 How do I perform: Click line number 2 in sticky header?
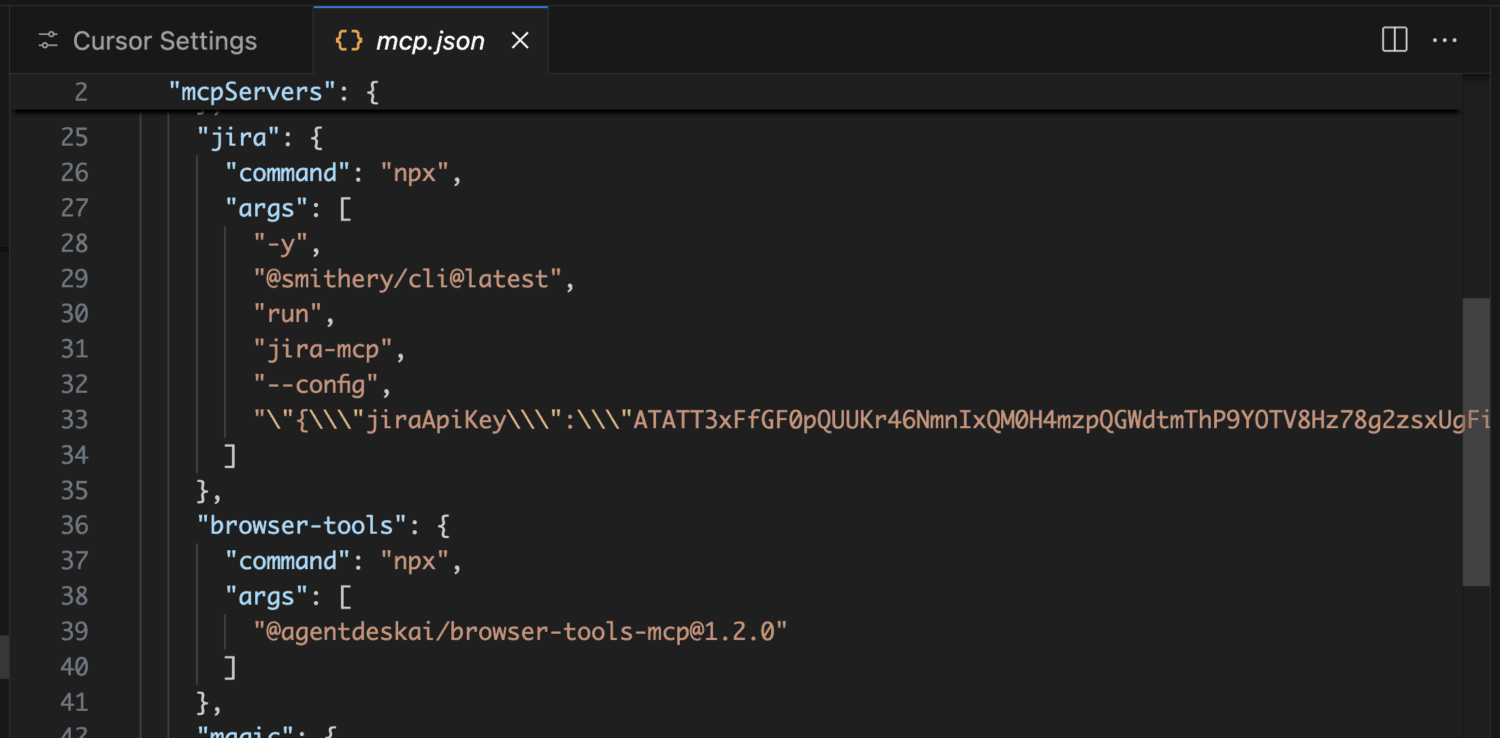point(81,92)
